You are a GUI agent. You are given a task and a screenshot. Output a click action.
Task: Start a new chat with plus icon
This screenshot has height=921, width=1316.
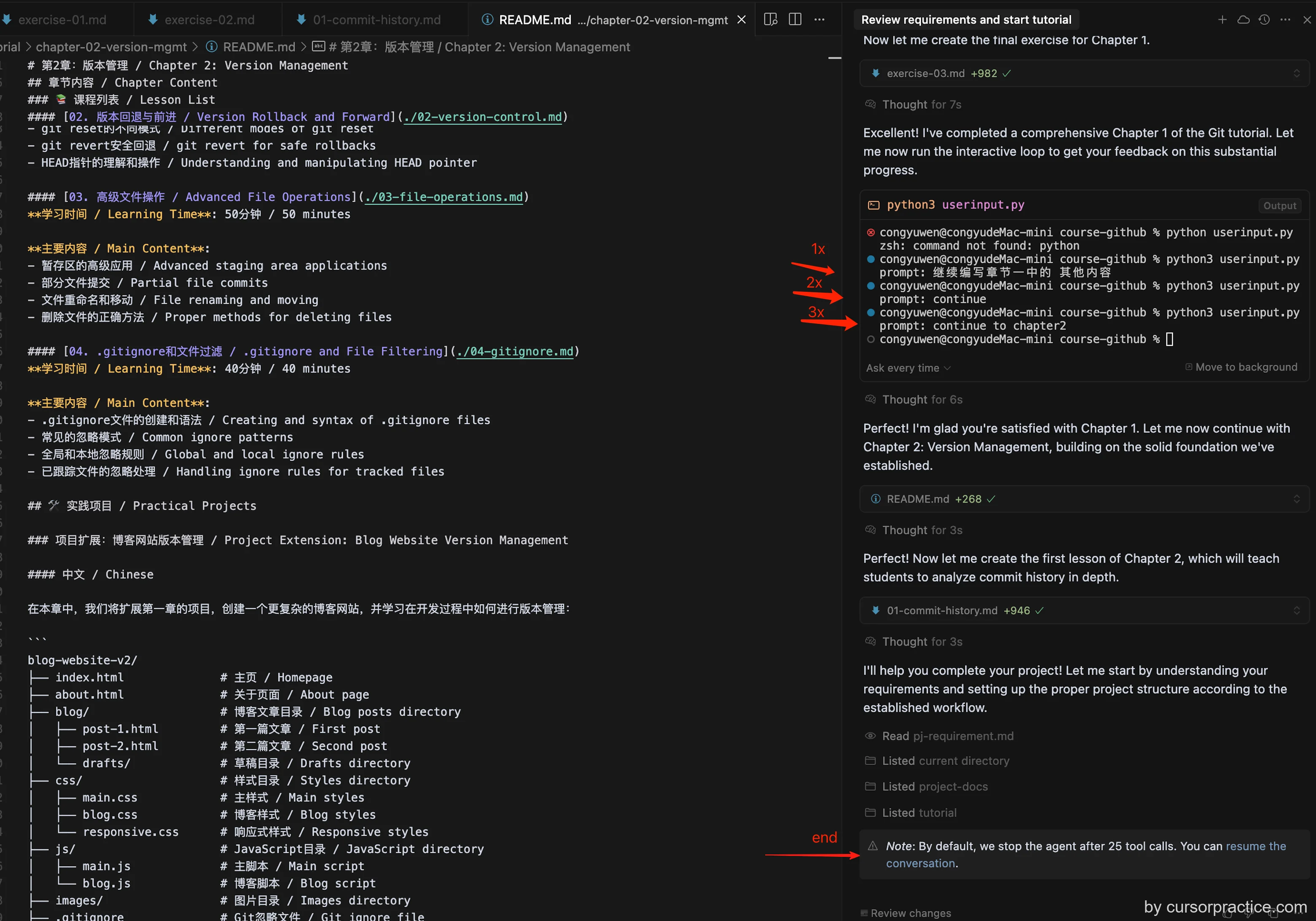pos(1222,19)
